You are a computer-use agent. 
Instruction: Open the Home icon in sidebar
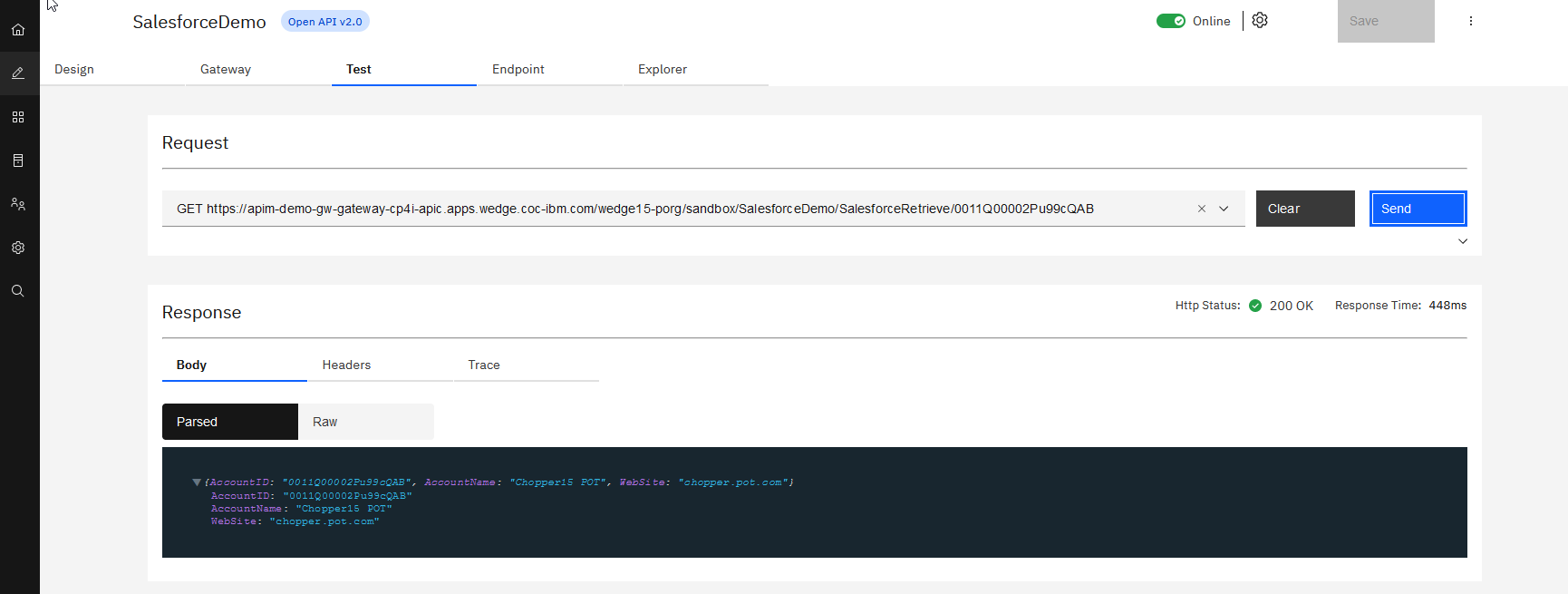18,30
